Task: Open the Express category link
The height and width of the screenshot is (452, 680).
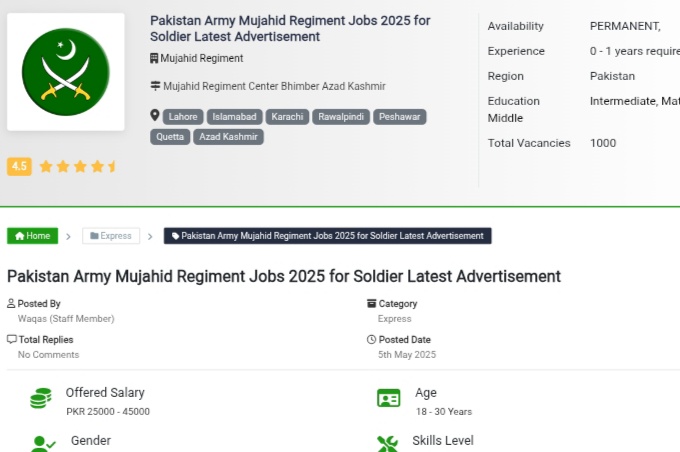Action: pos(395,319)
